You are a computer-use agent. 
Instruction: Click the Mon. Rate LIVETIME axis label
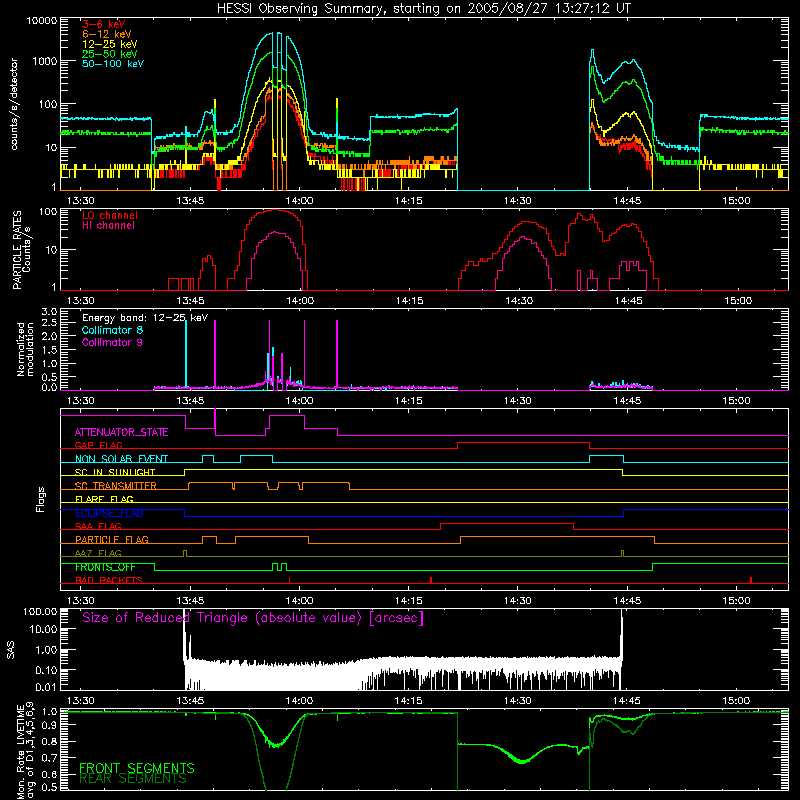26,752
